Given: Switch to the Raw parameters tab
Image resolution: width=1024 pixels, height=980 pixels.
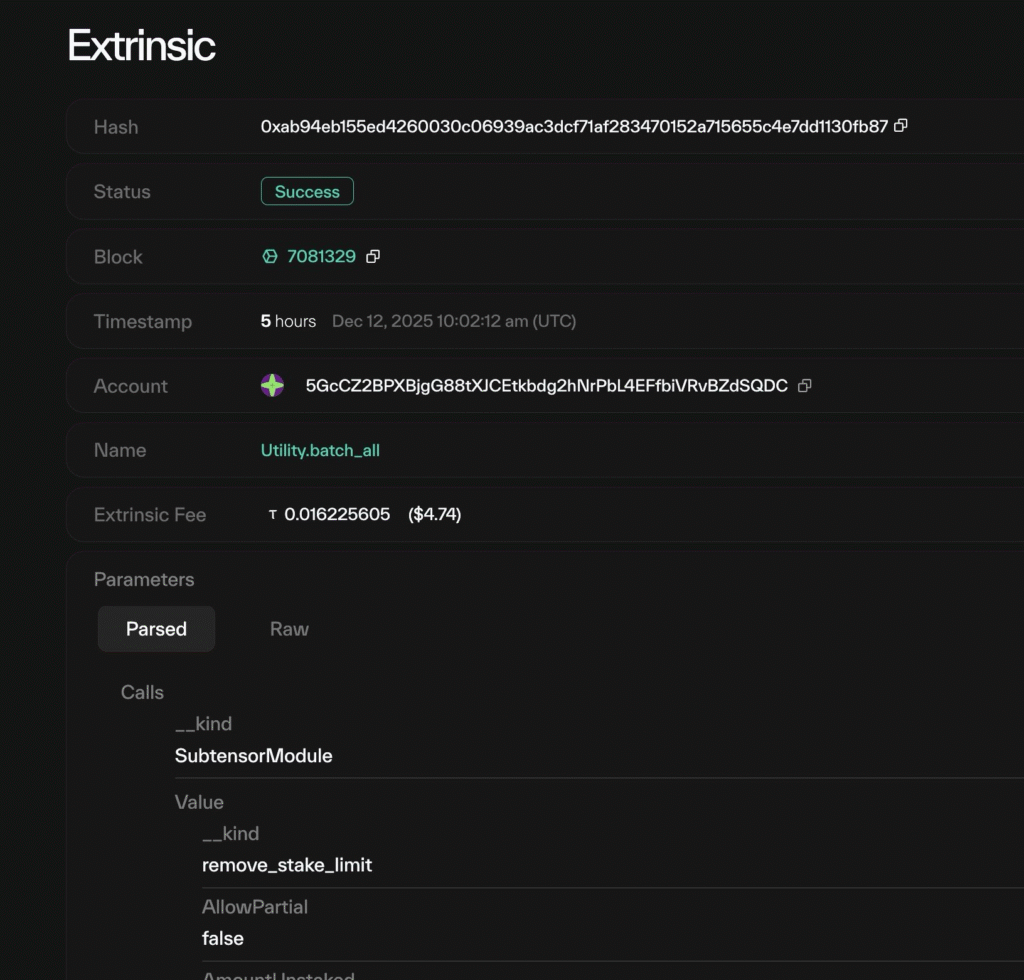Looking at the screenshot, I should (x=289, y=629).
